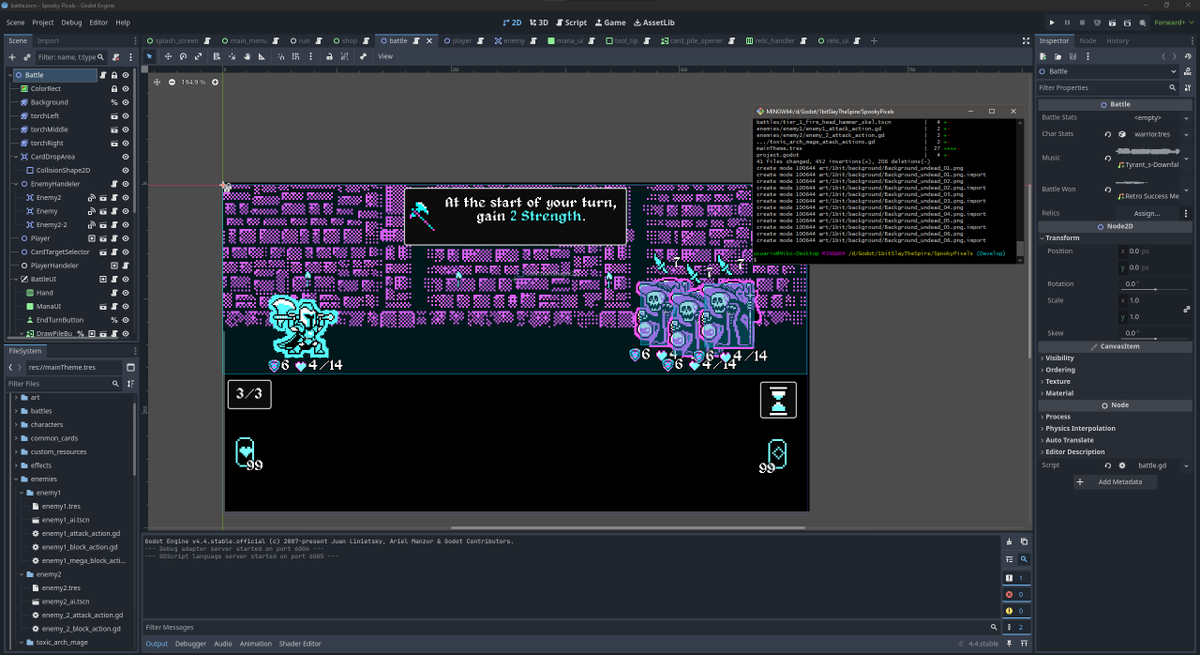Screen dimensions: 1200x655
Task: Toggle visibility of Background node
Action: coord(126,102)
